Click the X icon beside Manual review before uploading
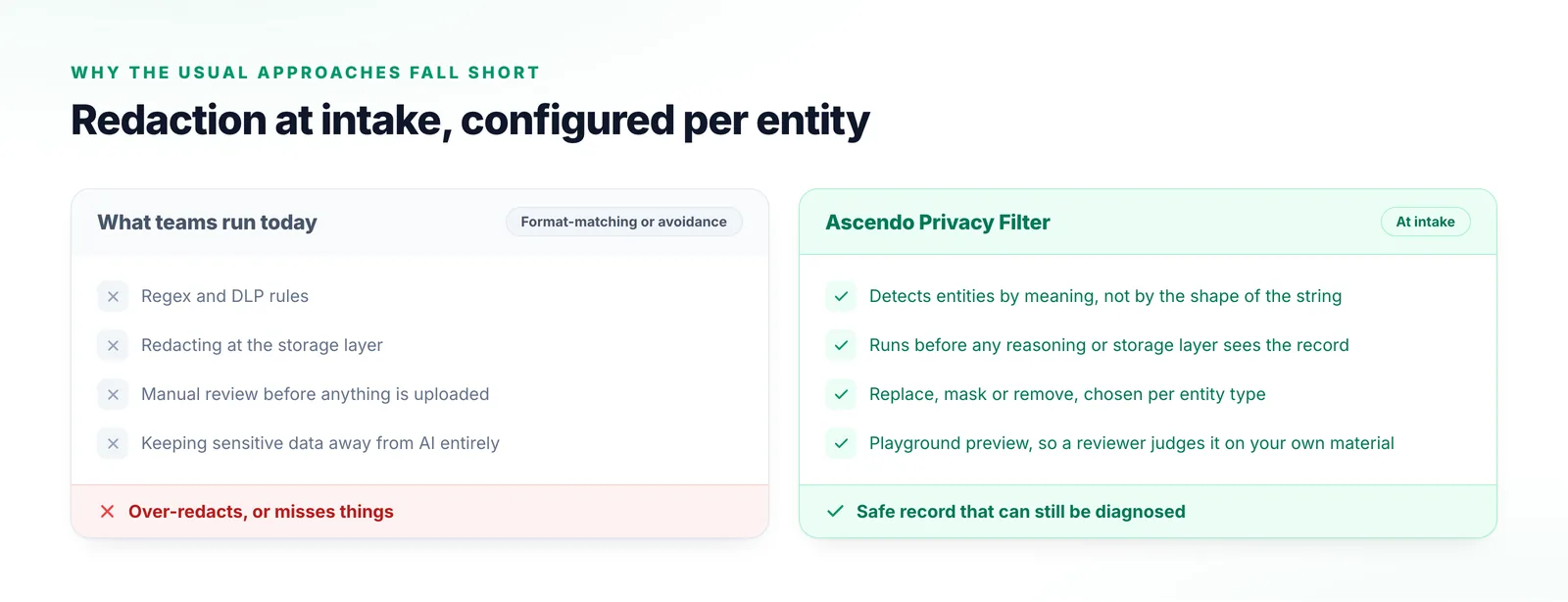1568x602 pixels. pyautogui.click(x=113, y=394)
